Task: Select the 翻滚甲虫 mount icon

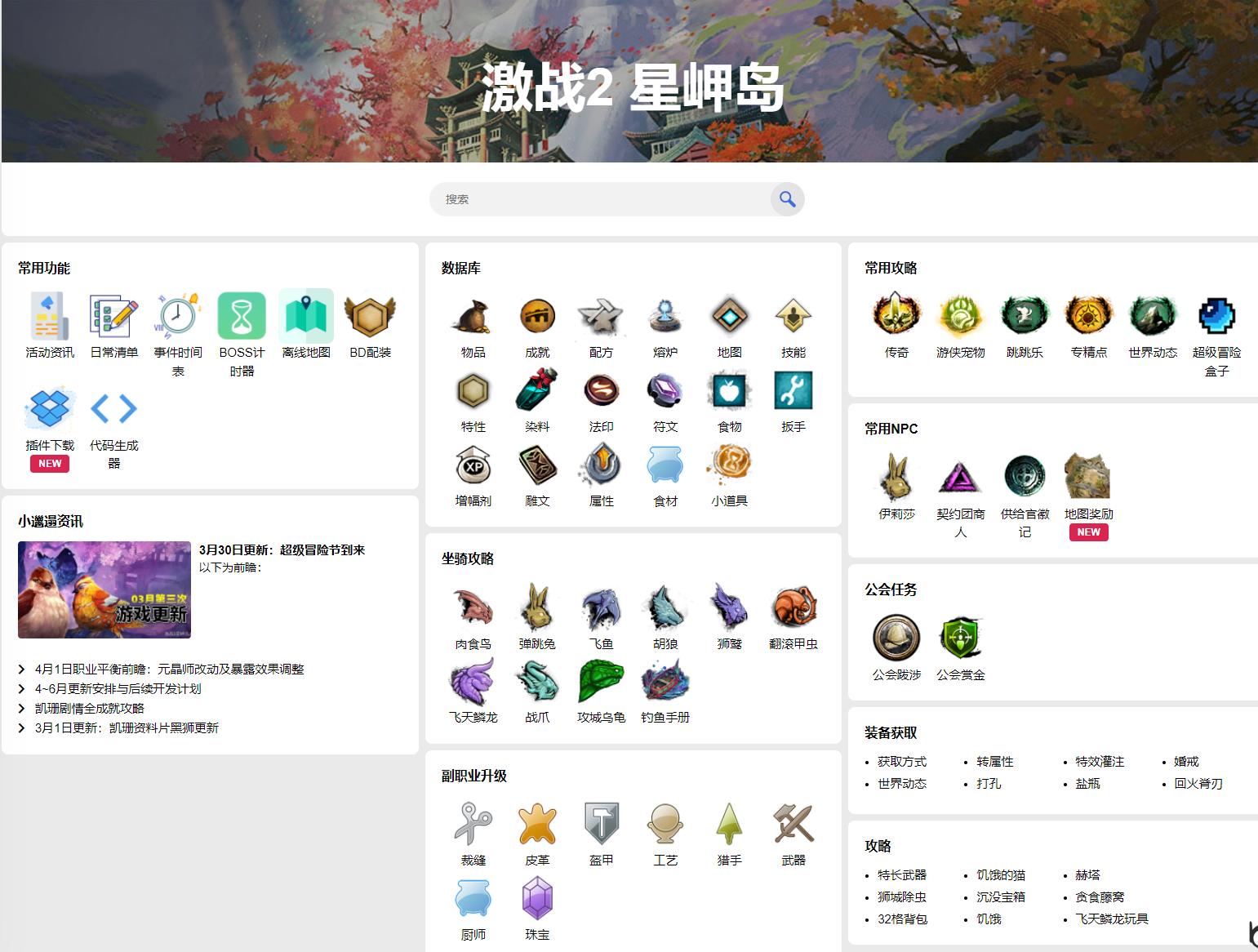Action: pyautogui.click(x=793, y=610)
